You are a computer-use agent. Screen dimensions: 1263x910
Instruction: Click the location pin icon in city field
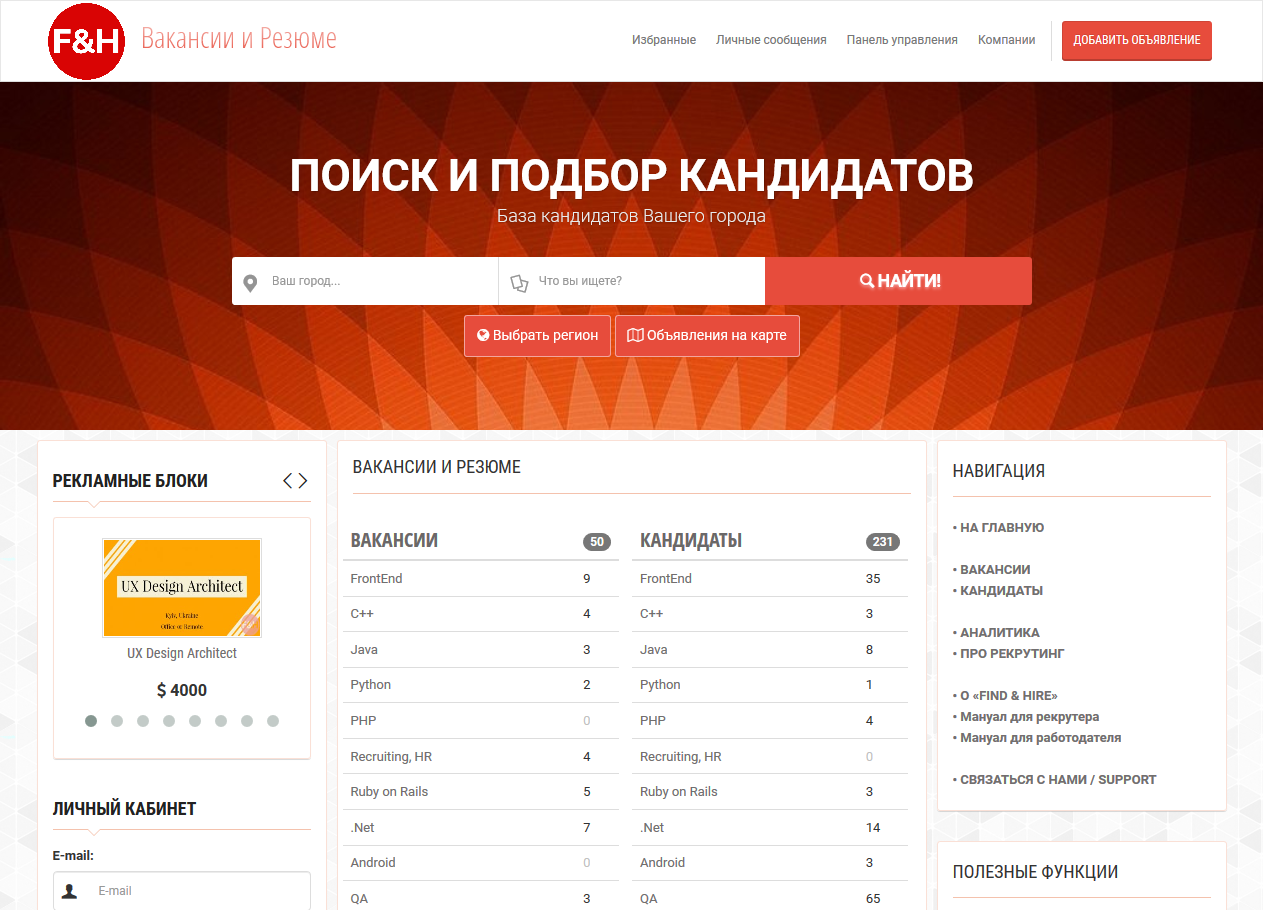click(x=250, y=283)
